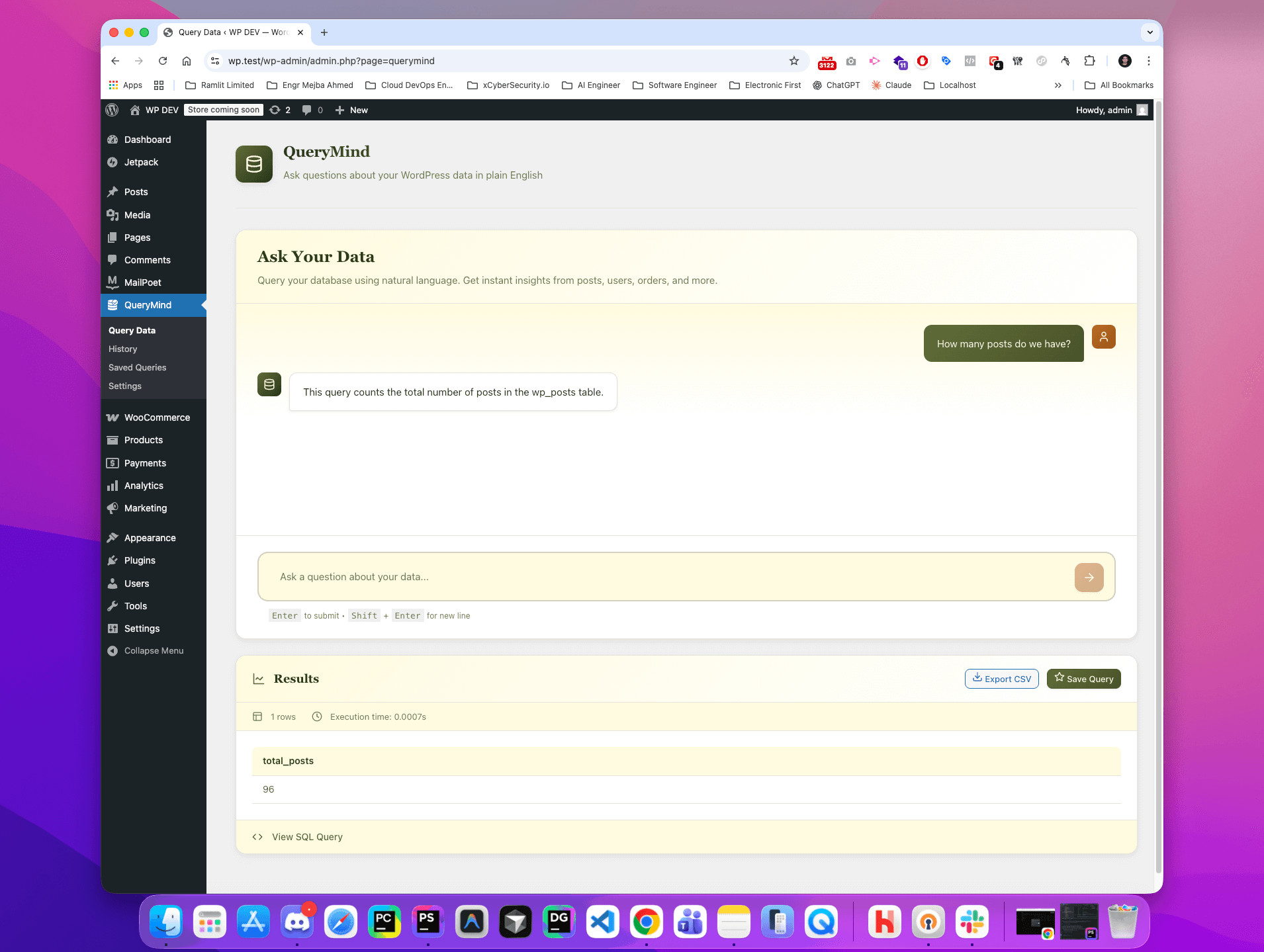
Task: Select the Jetpack sidebar icon
Action: pos(113,162)
